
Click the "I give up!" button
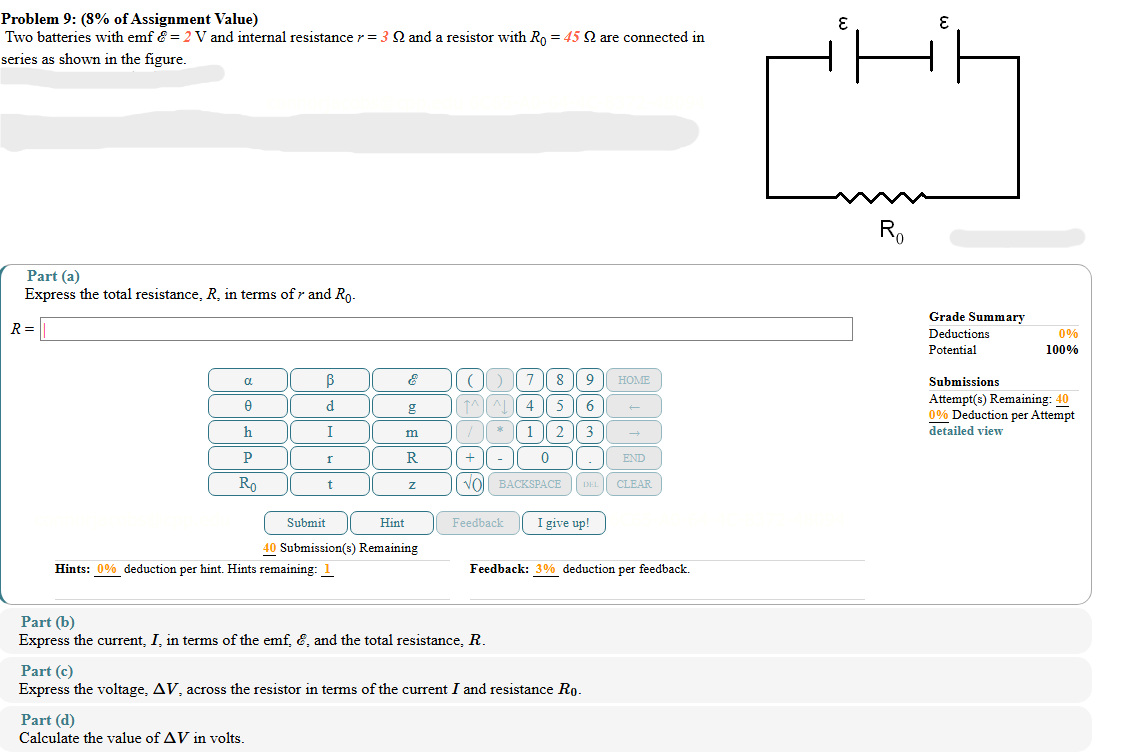(563, 522)
